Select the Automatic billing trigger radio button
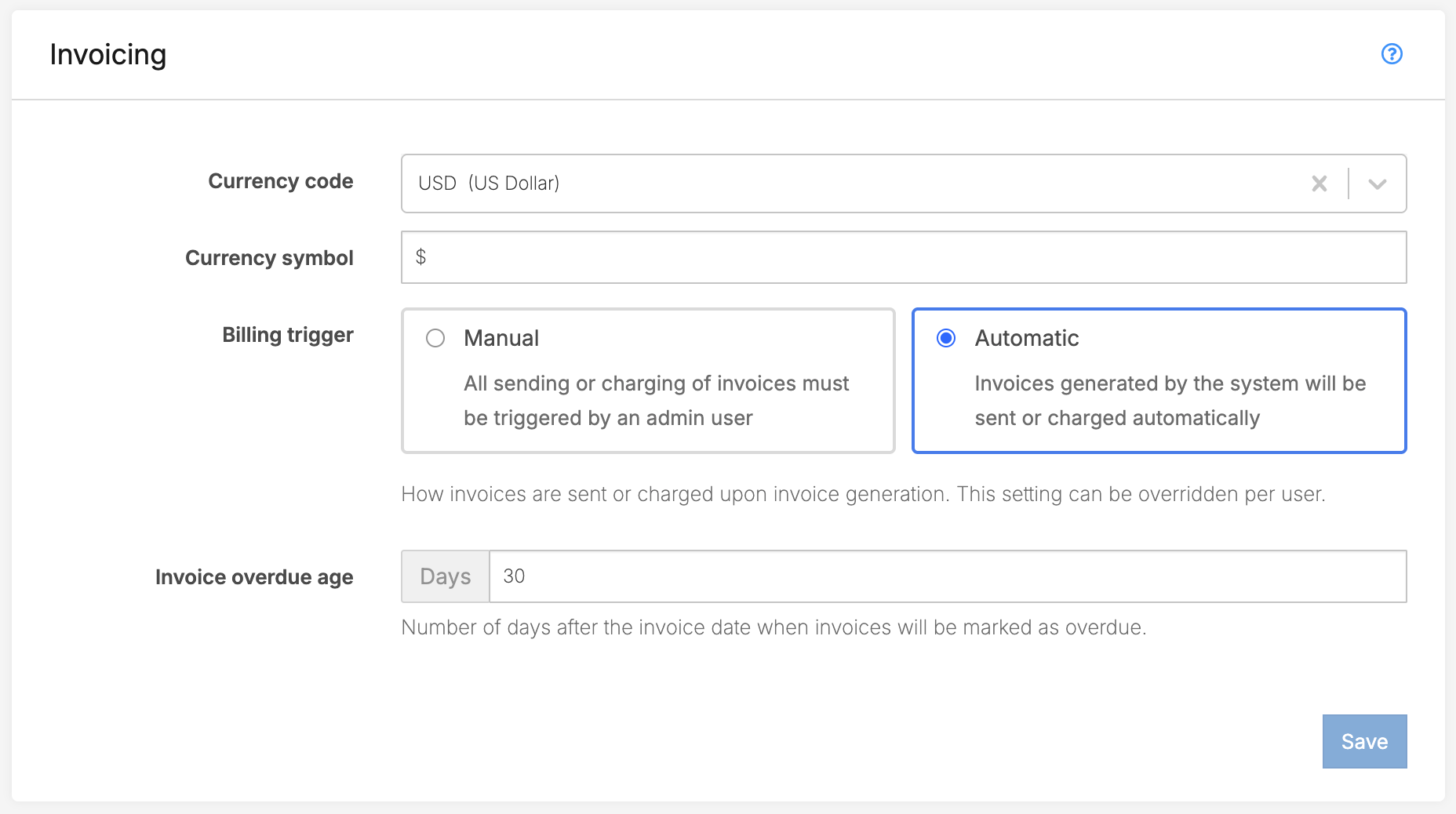Screen dimensions: 1456x814 tap(946, 338)
